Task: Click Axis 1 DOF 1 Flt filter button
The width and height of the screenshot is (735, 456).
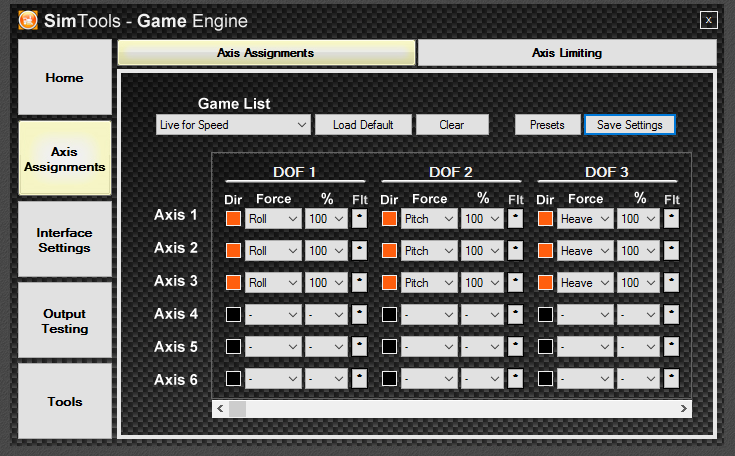Action: coord(360,218)
